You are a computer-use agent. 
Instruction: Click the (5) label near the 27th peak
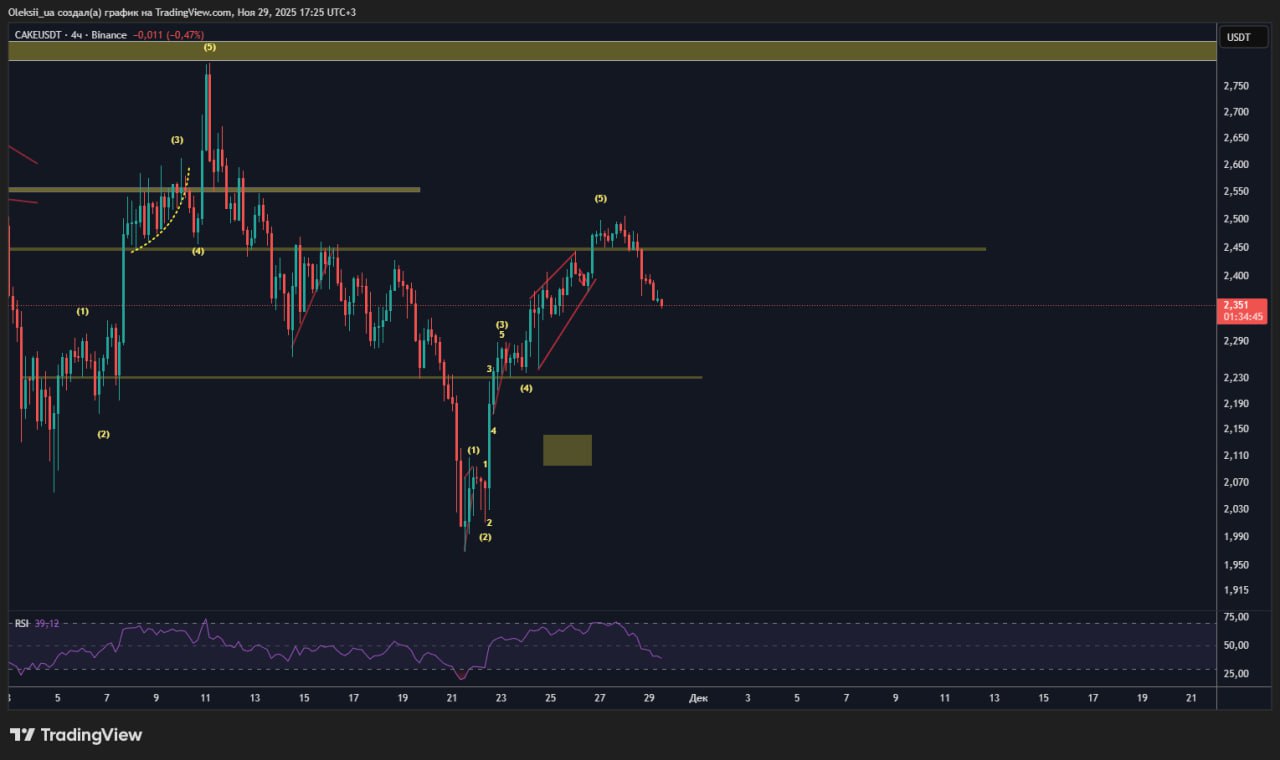[x=600, y=198]
